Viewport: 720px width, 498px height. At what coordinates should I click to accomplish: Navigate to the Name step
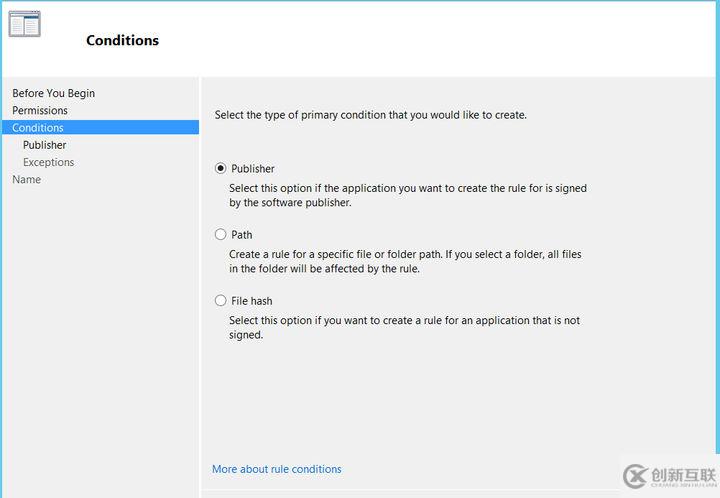pos(27,179)
